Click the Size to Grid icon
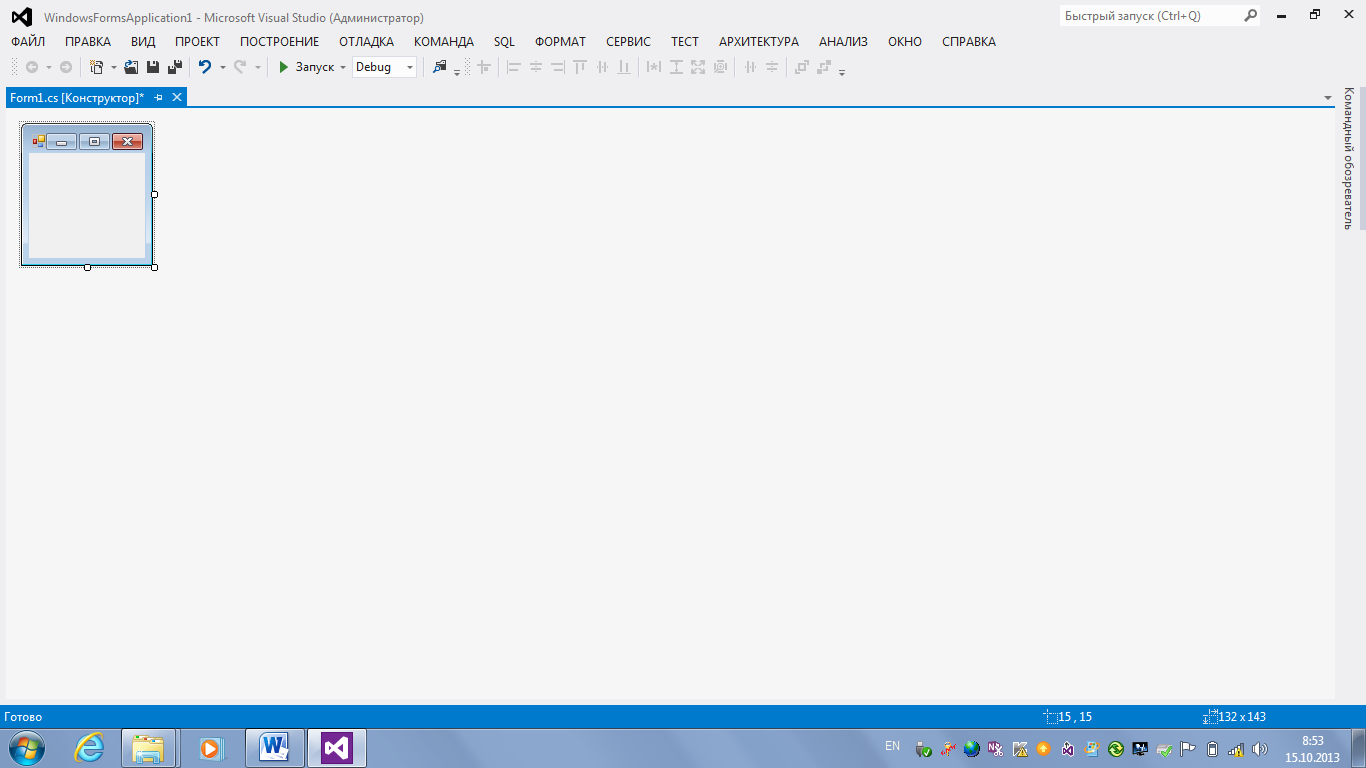 pyautogui.click(x=720, y=67)
